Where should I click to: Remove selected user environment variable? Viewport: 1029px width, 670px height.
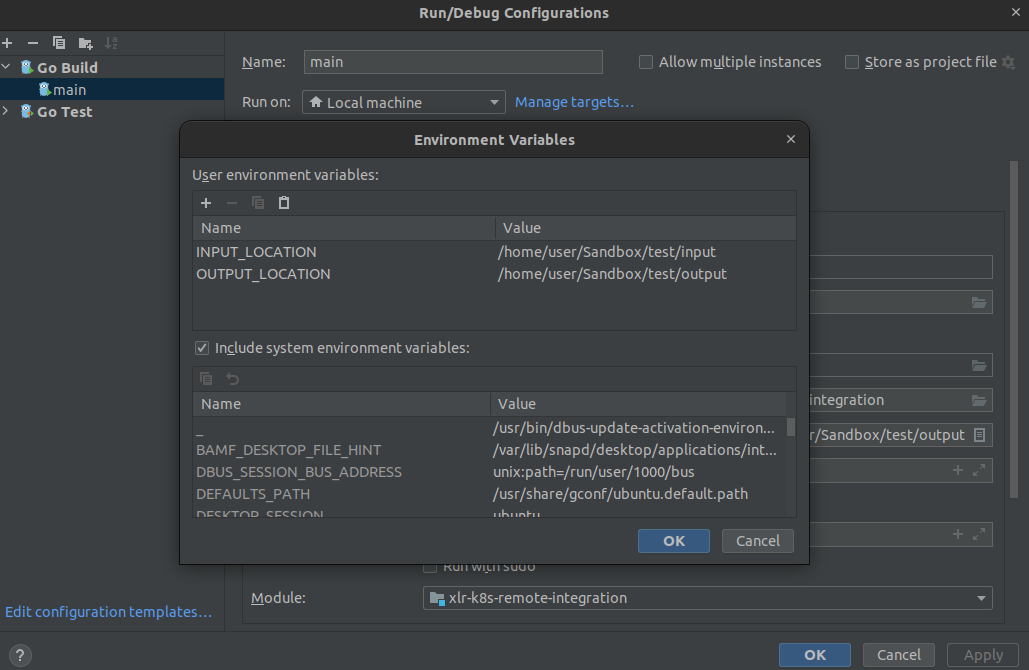[x=232, y=203]
